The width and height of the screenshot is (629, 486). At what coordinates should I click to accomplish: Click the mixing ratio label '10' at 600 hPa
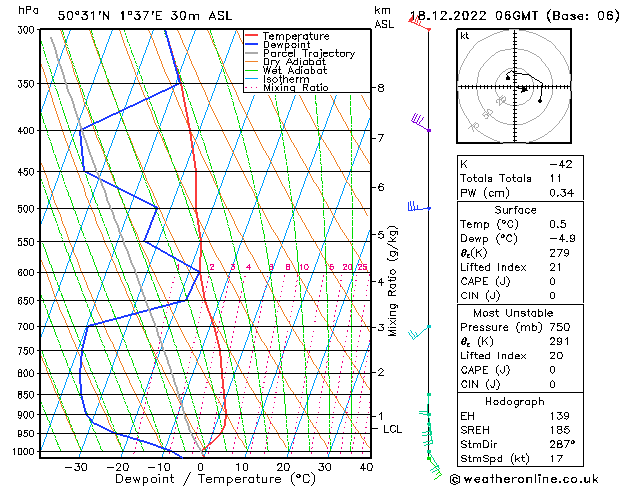tap(304, 267)
